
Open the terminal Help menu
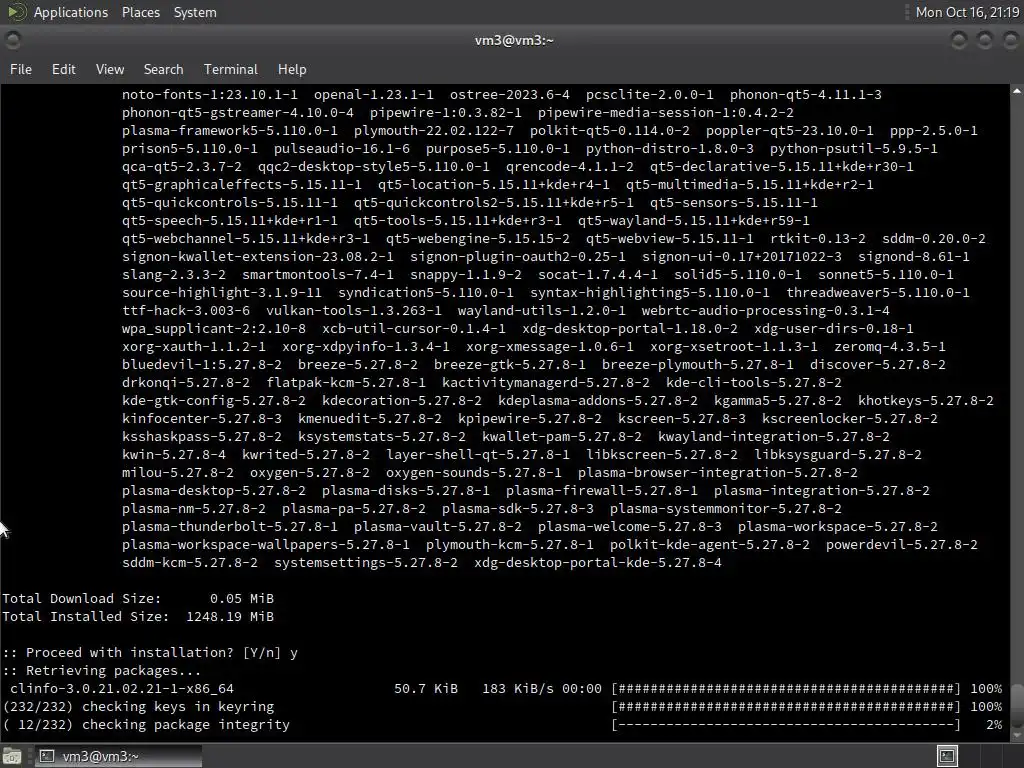[292, 69]
